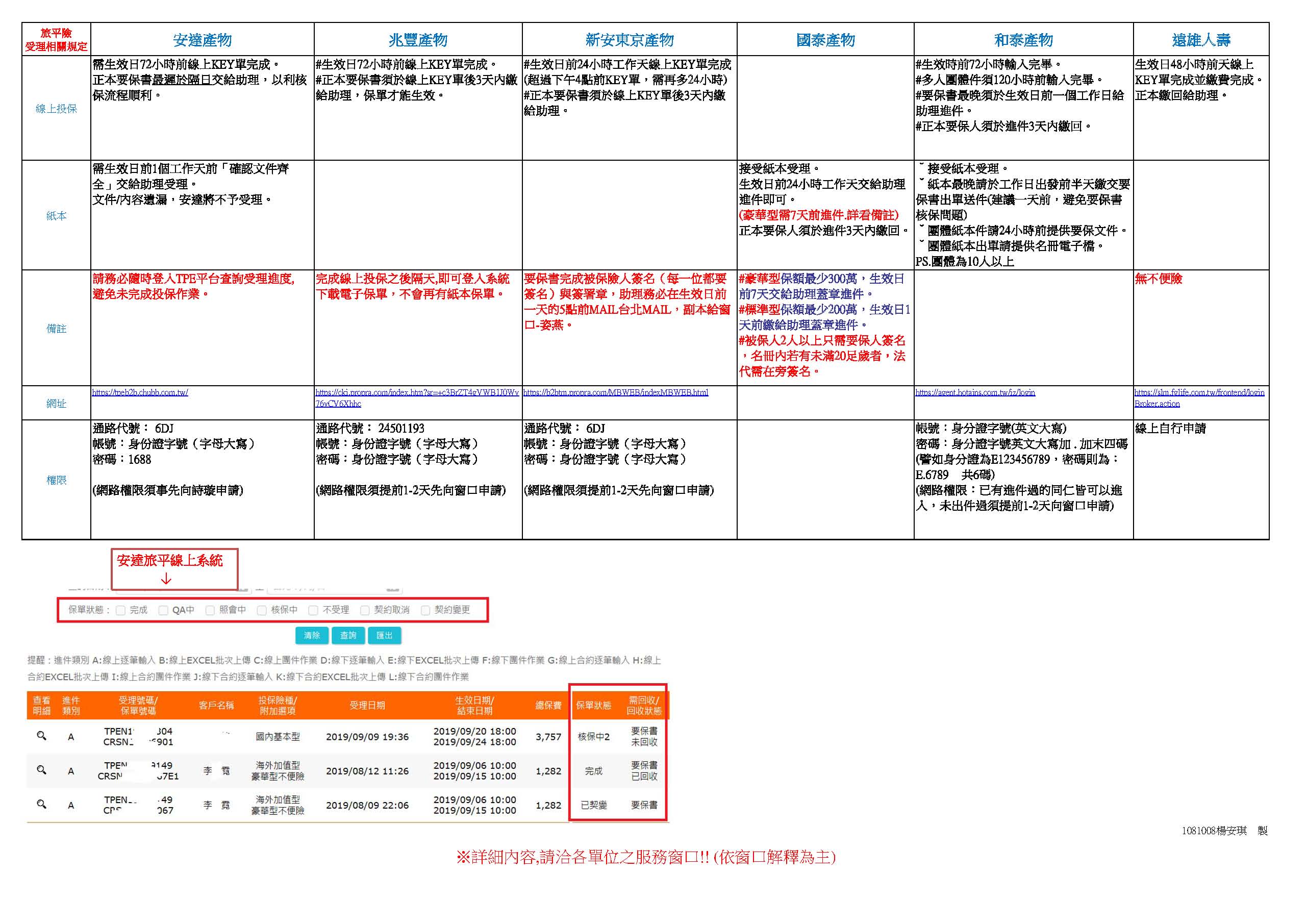Click the 2019/09/20 18:00 effective date
The image size is (1307, 924).
[475, 731]
